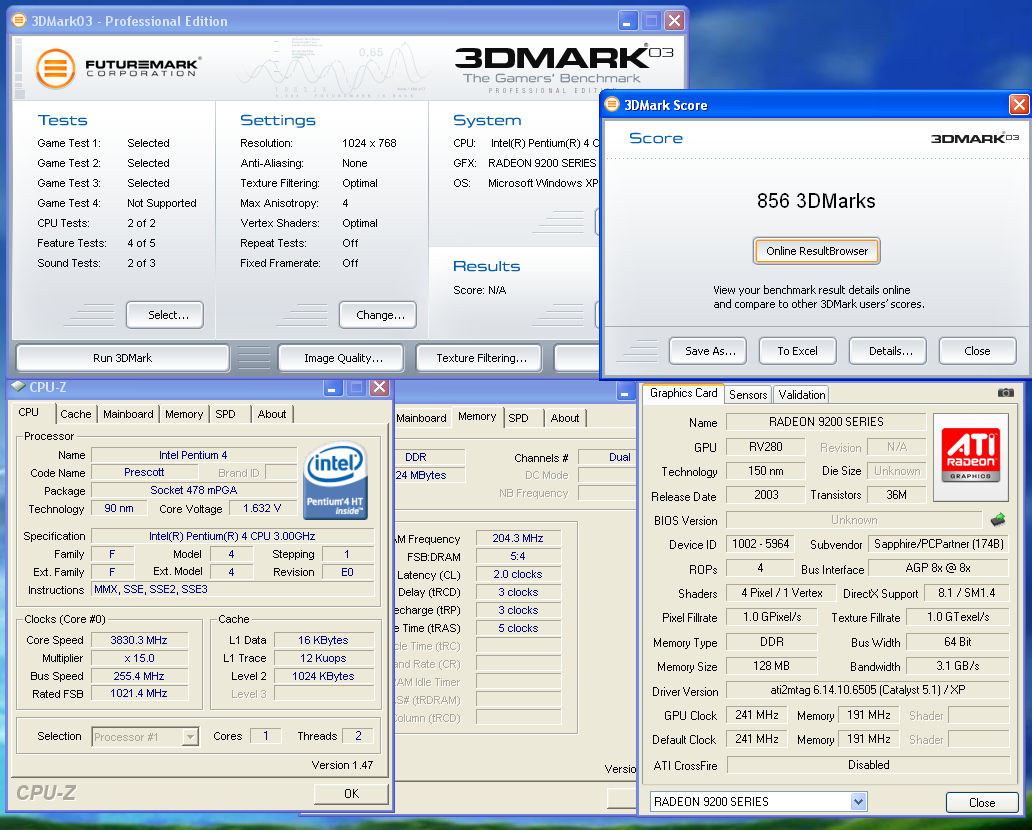Click the CPU-Z title bar icon
This screenshot has width=1032, height=830.
(18, 387)
